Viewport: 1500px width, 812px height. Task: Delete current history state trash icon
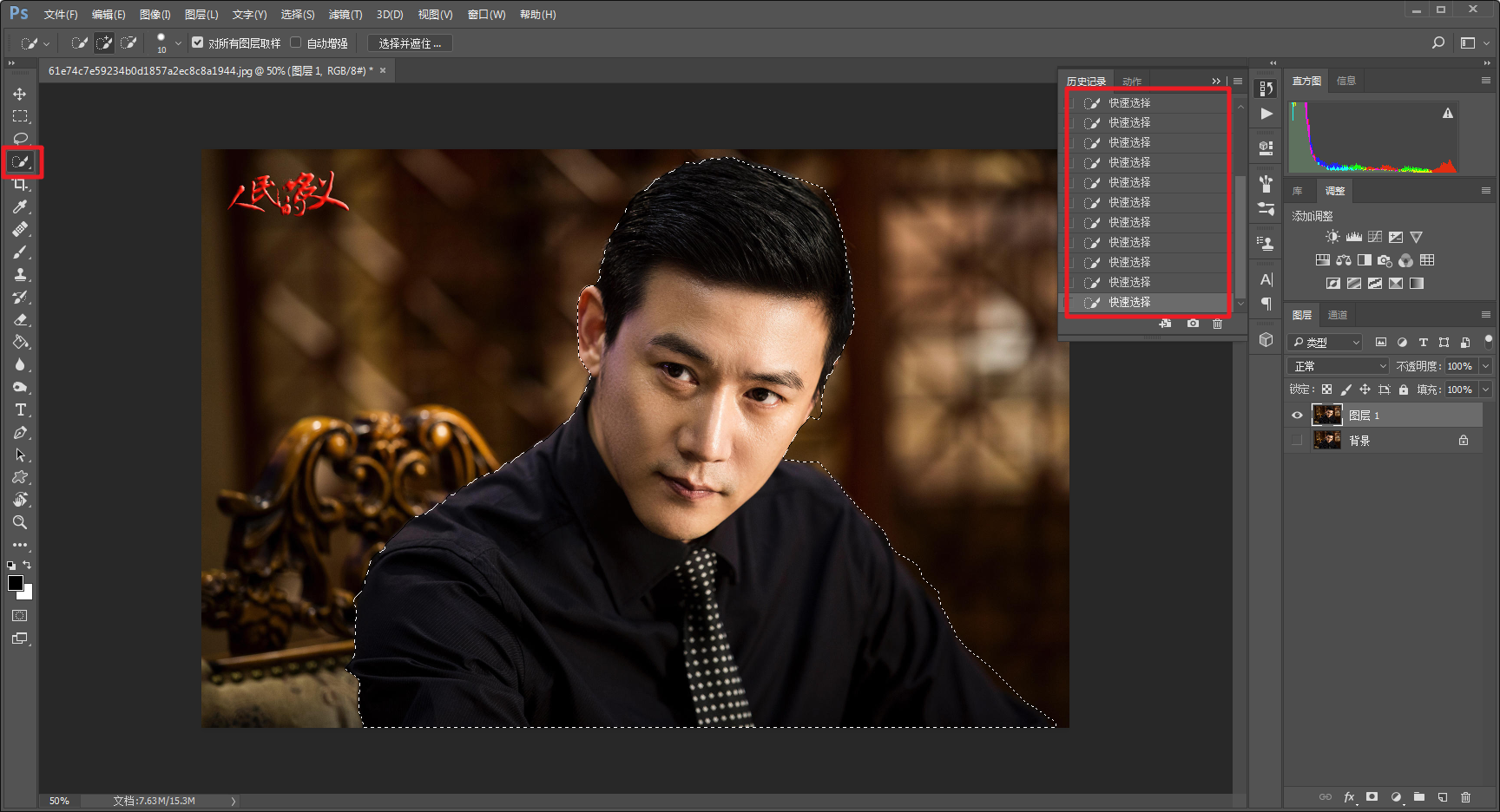[x=1217, y=324]
